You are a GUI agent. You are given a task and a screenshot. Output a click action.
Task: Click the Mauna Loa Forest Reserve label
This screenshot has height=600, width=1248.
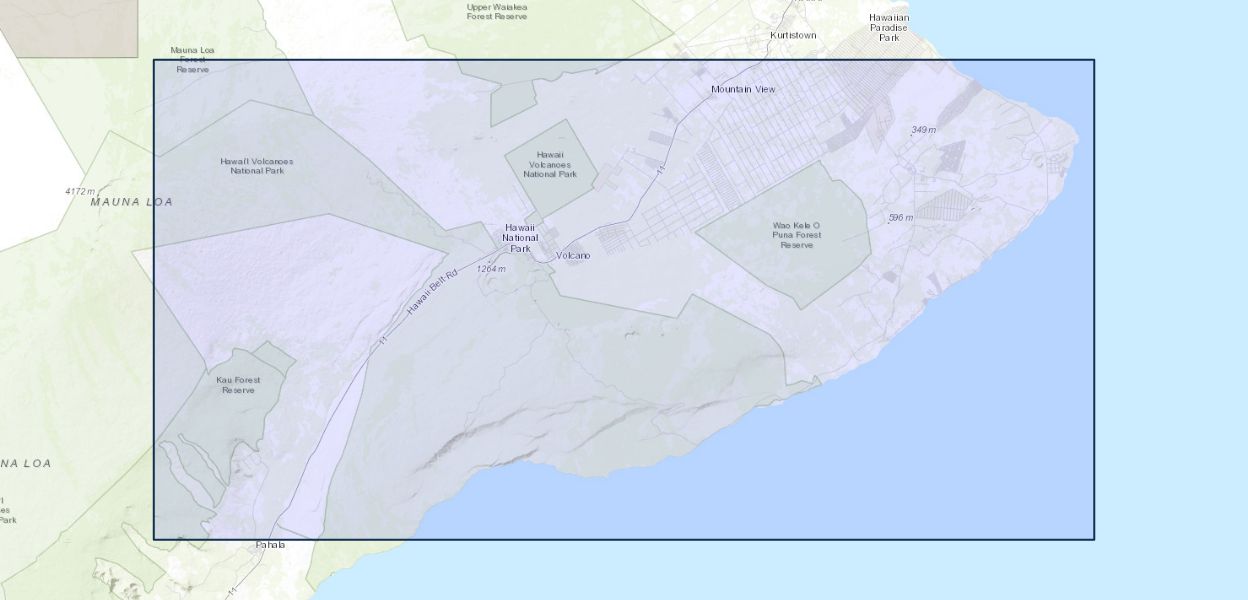click(x=192, y=59)
